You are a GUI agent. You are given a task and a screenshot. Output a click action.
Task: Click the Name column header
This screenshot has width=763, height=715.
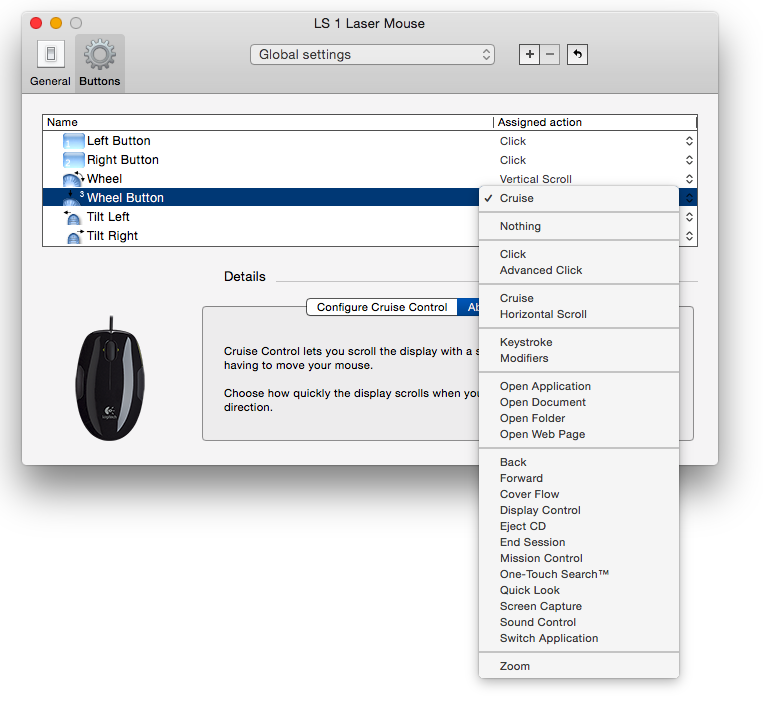click(268, 122)
